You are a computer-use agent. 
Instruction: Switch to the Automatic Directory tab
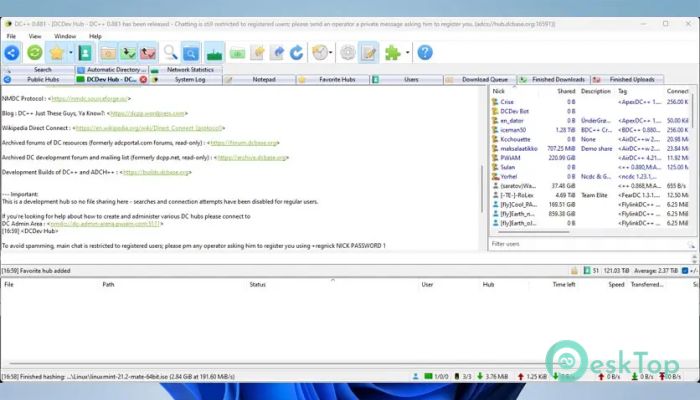(112, 70)
